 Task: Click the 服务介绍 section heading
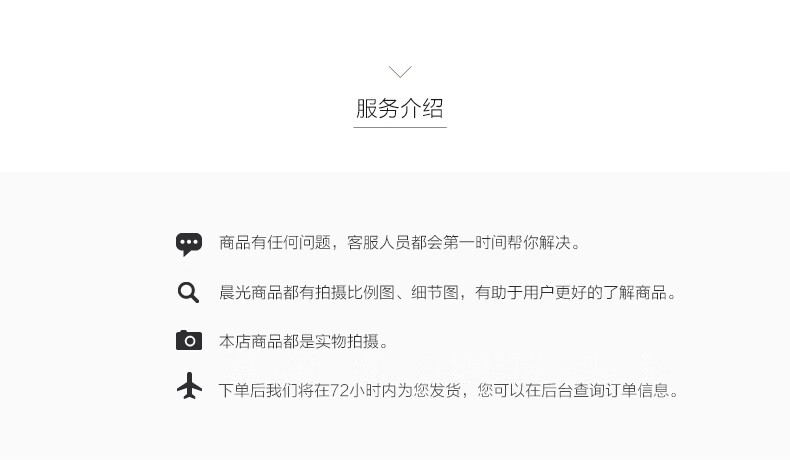[400, 108]
